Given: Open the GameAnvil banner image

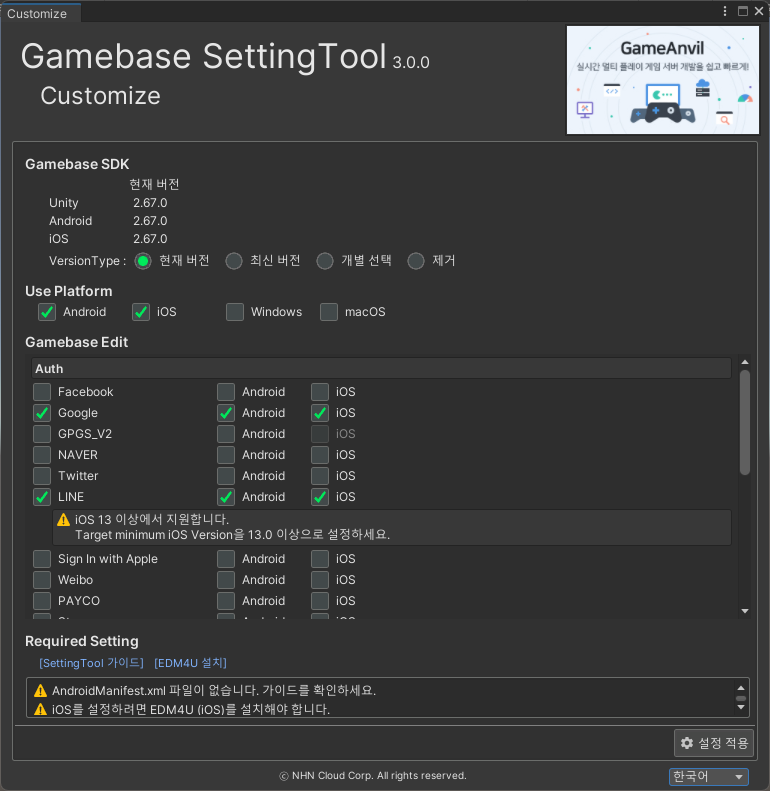Looking at the screenshot, I should (x=663, y=80).
